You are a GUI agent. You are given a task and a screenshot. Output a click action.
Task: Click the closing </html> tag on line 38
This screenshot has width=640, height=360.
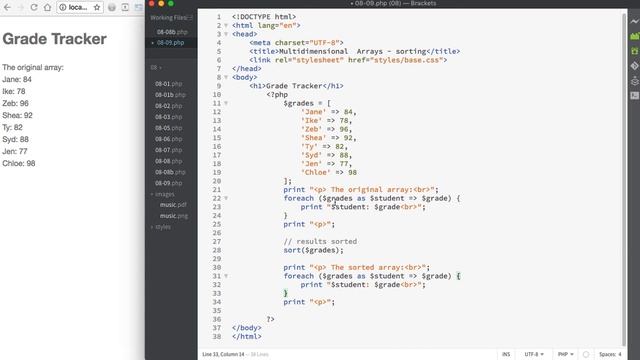click(247, 336)
